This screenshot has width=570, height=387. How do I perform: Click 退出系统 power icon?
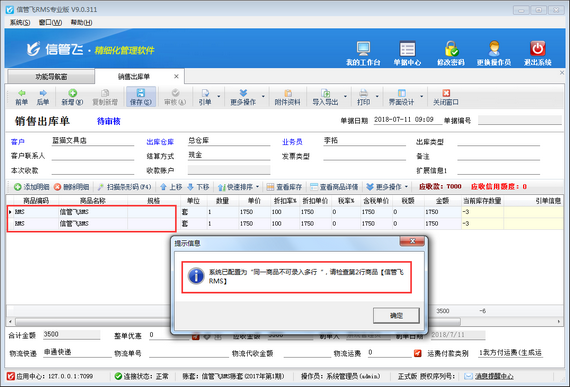(x=537, y=48)
